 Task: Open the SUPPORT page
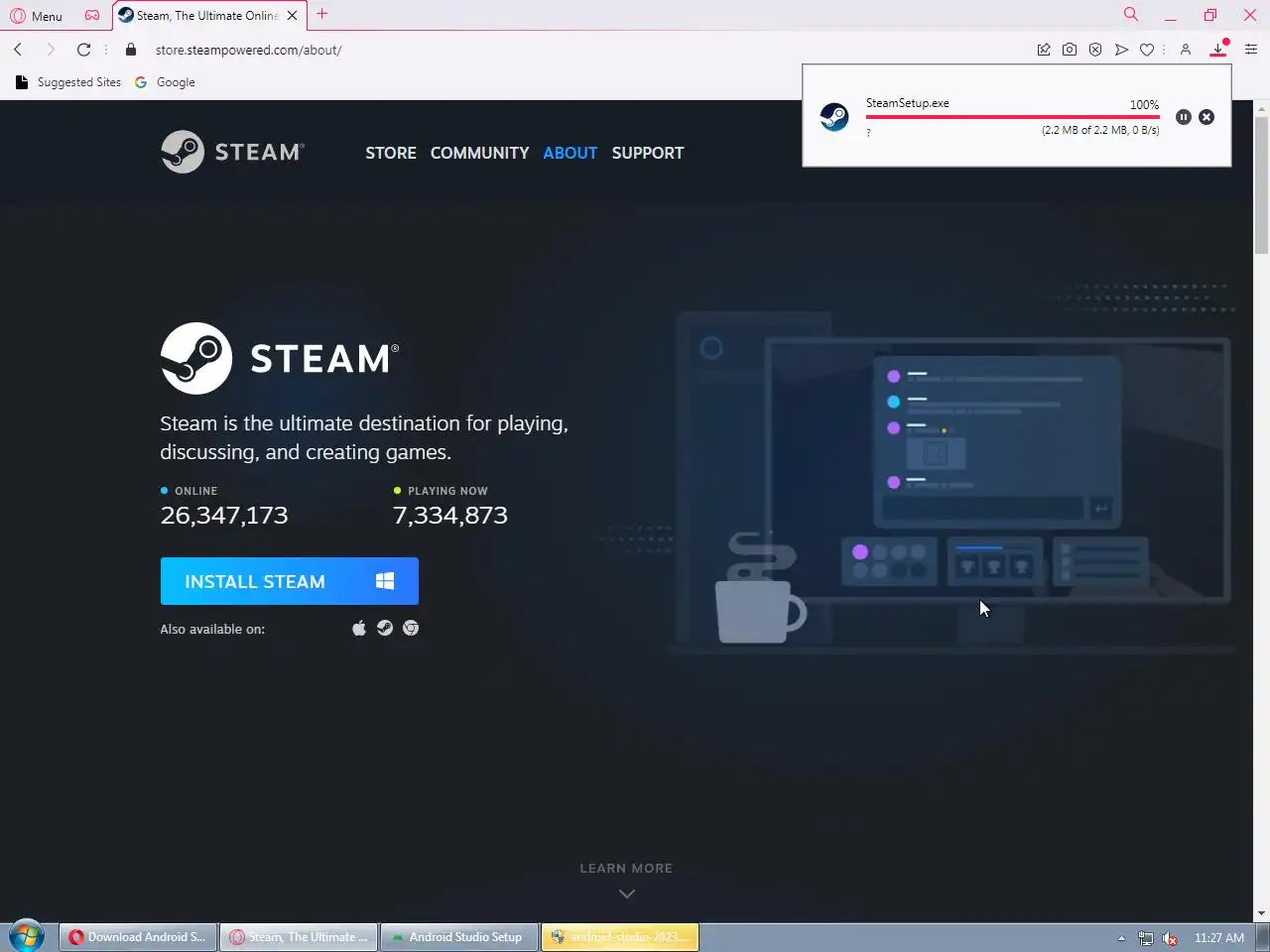pos(648,153)
